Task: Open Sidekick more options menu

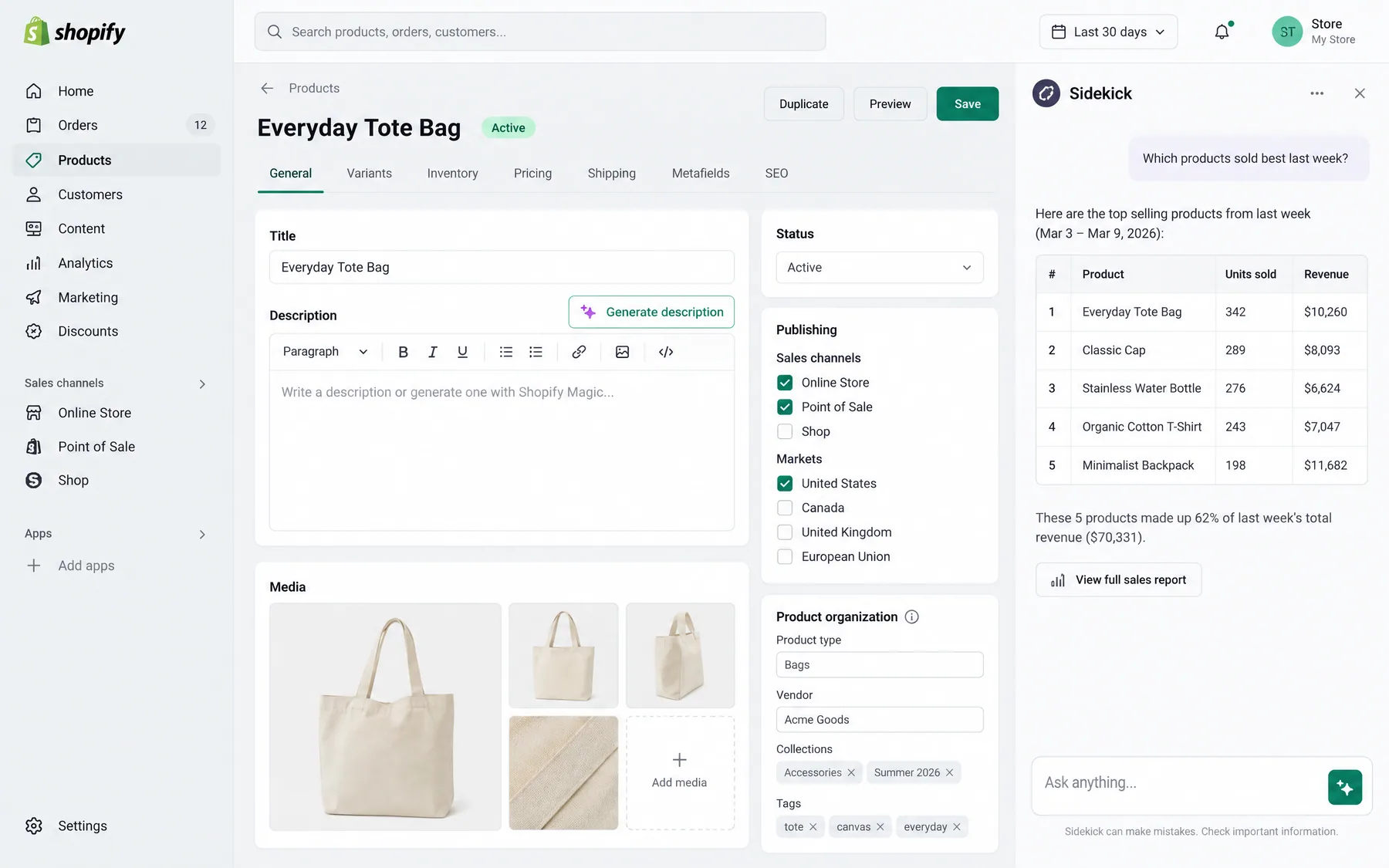Action: 1317,93
